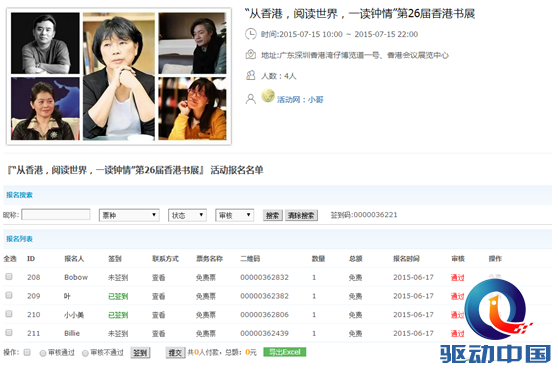This screenshot has width=558, height=370.
Task: Click the 签到 button at bottom
Action: click(x=140, y=353)
